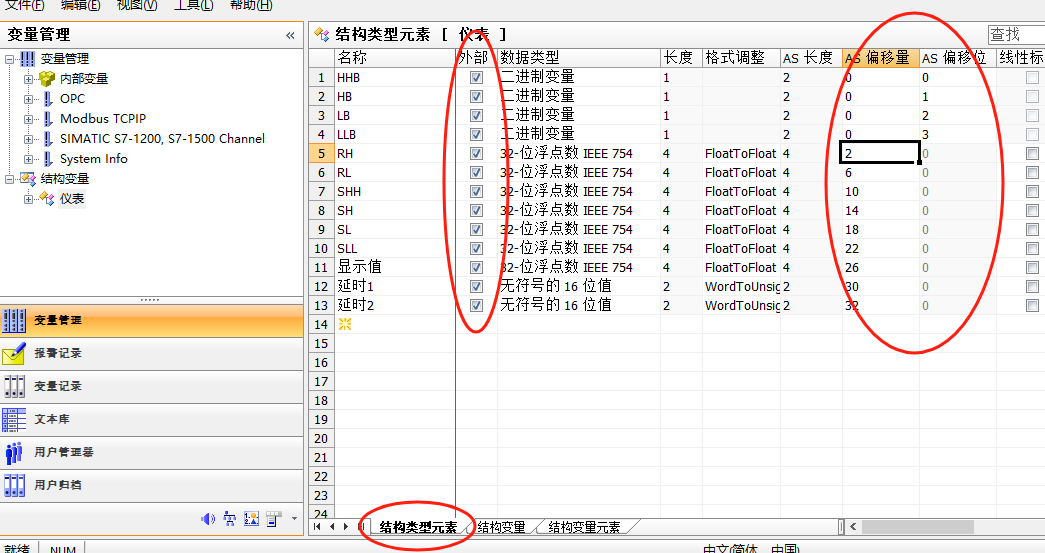Click the 变量管理 navigation bar button
1045x553 pixels.
(x=151, y=320)
